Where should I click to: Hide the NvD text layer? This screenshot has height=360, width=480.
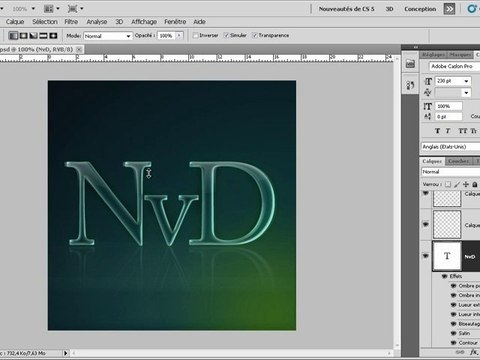pos(426,256)
